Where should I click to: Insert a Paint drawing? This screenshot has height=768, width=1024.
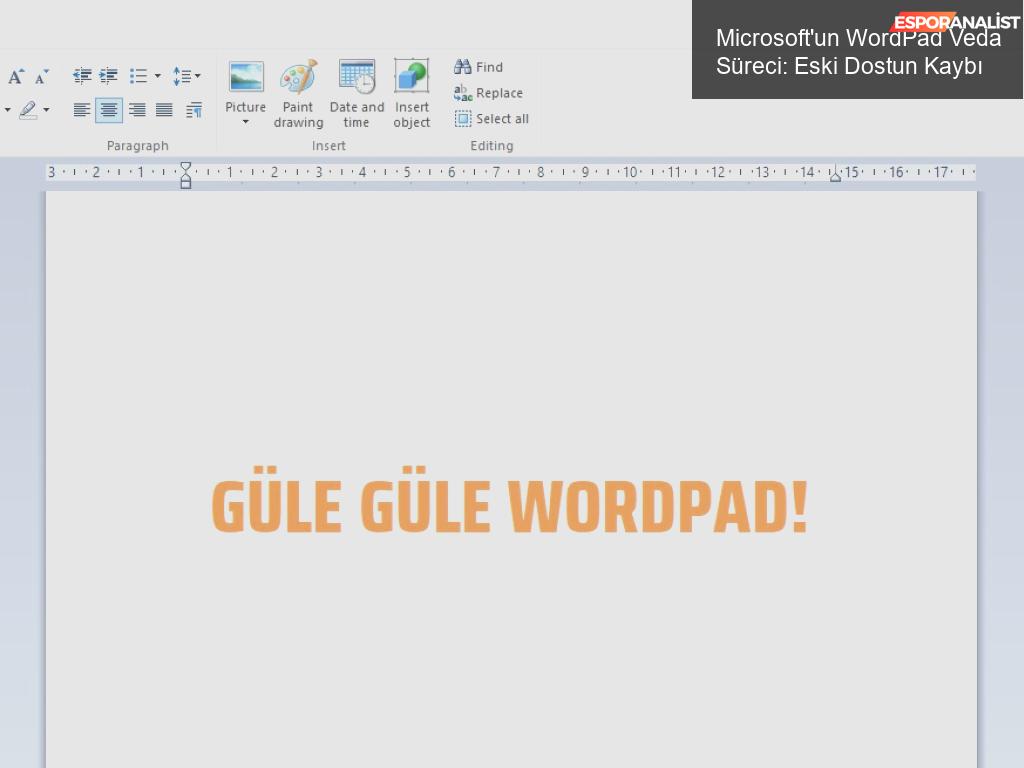(x=298, y=94)
